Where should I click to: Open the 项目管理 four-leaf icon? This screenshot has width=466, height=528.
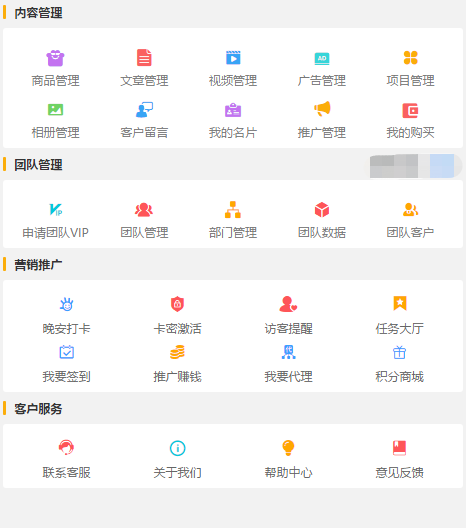click(410, 58)
